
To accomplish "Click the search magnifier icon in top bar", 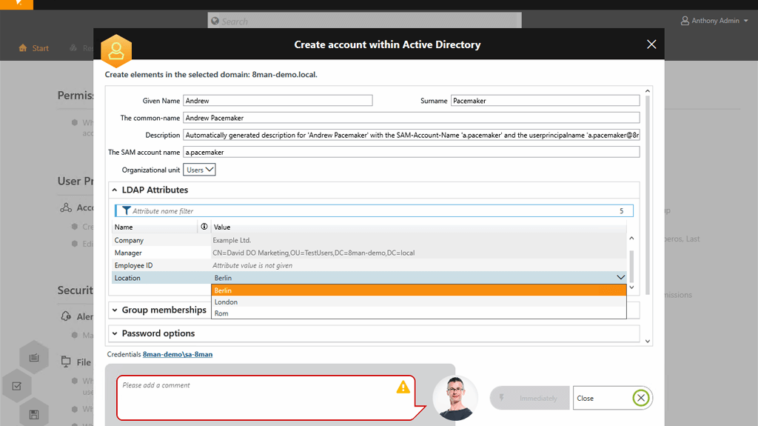I will [x=215, y=20].
